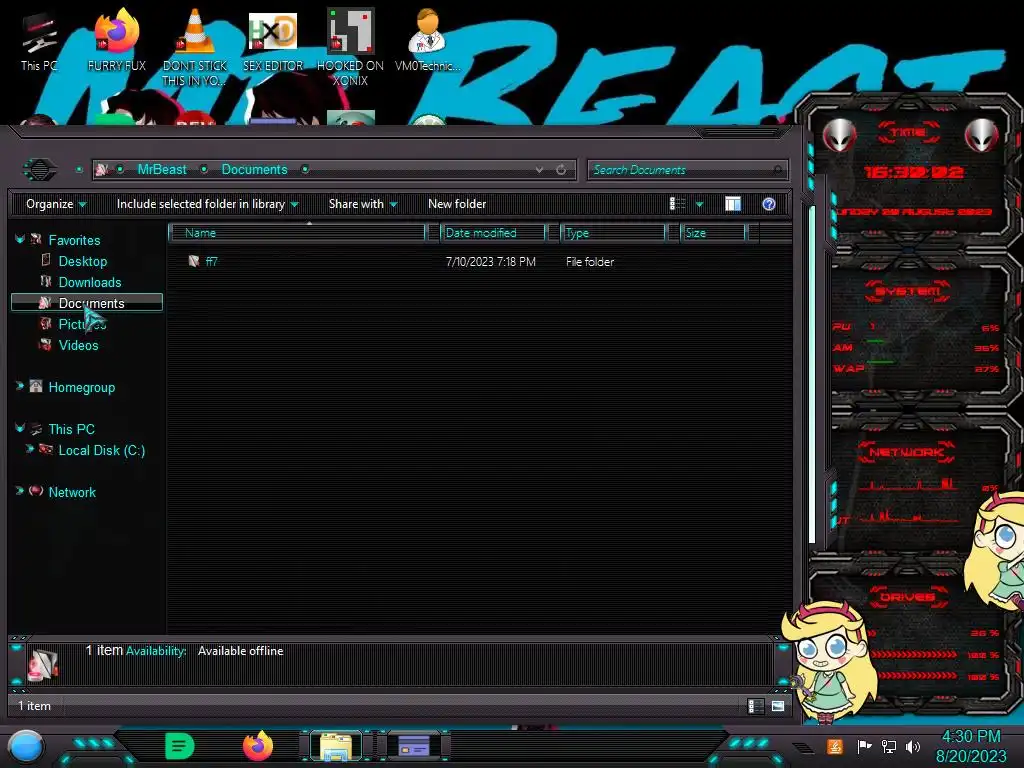The width and height of the screenshot is (1024, 768).
Task: Open the taskbar clock showing 4:30 PM
Action: coord(971,746)
